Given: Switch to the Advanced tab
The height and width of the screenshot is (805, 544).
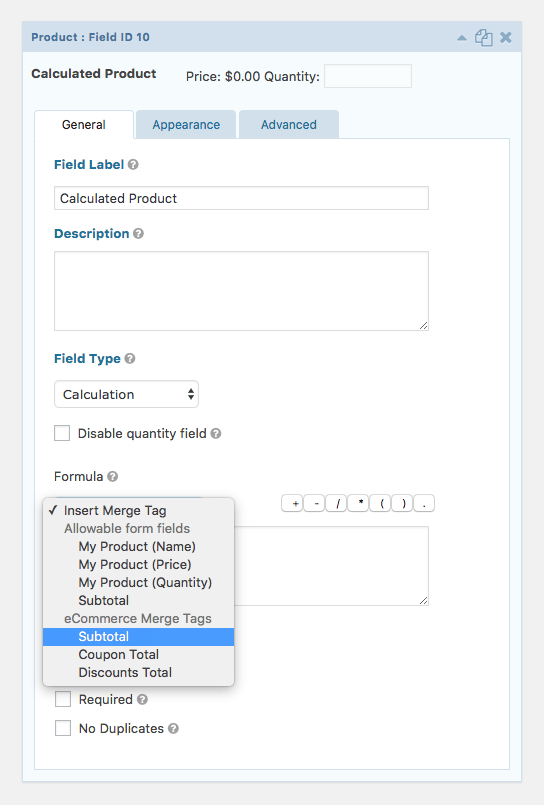Looking at the screenshot, I should coord(288,125).
